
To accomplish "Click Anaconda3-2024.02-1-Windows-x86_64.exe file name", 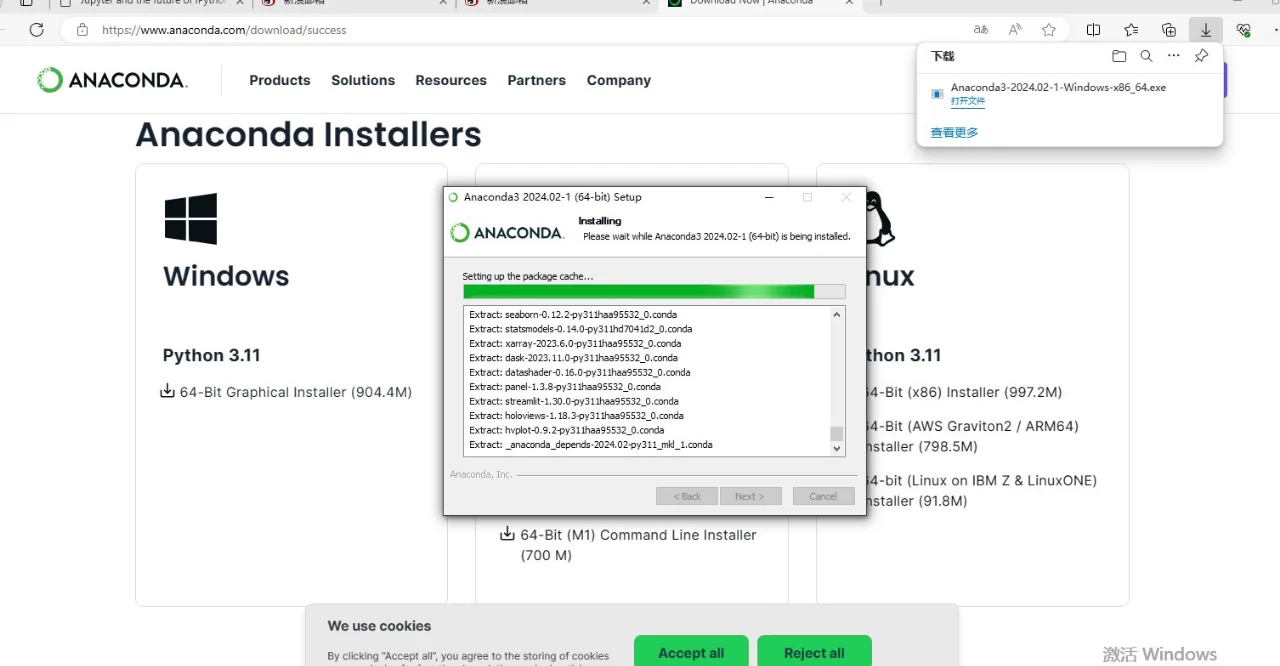I will pyautogui.click(x=1058, y=87).
